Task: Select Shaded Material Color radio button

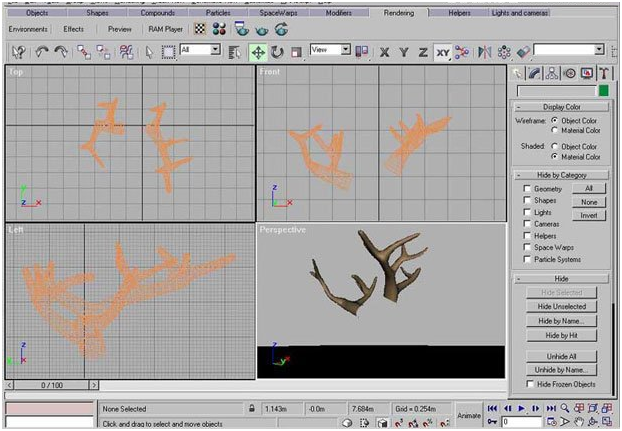Action: click(555, 157)
